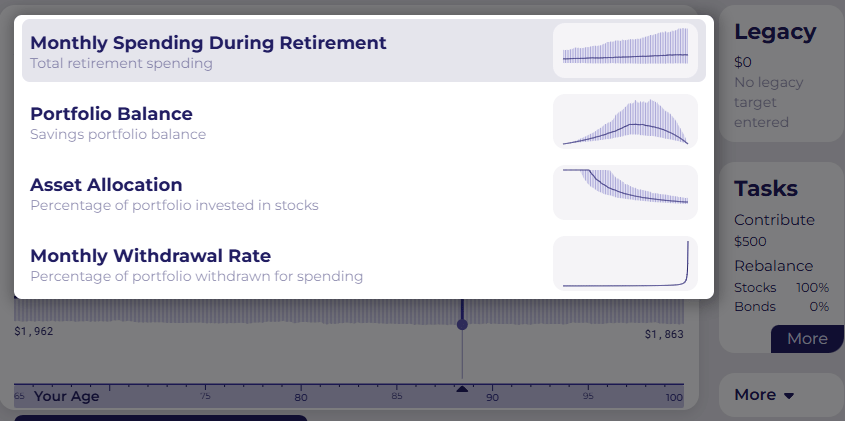
Task: Click the Portfolio Balance mini chart icon
Action: tap(625, 122)
